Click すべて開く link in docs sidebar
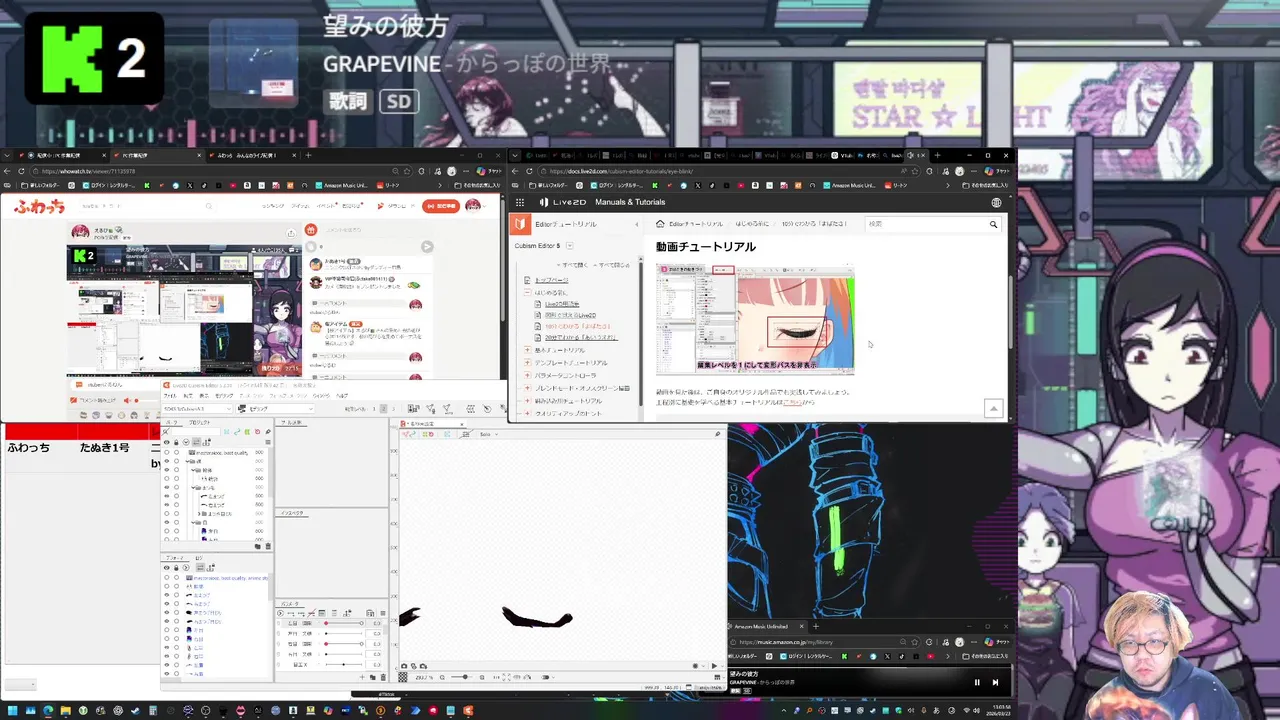Image resolution: width=1280 pixels, height=720 pixels. click(574, 265)
